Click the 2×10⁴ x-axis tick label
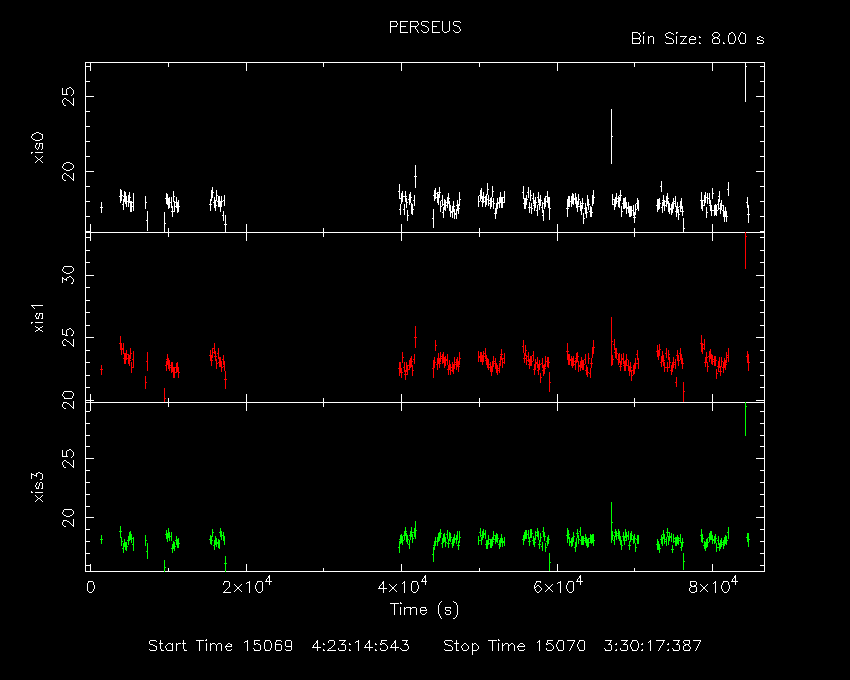This screenshot has height=680, width=850. coord(247,585)
